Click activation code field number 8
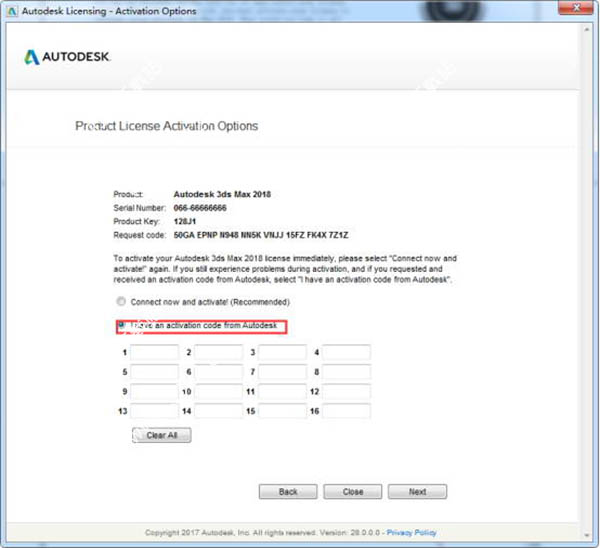Viewport: 600px width, 548px height. 346,372
